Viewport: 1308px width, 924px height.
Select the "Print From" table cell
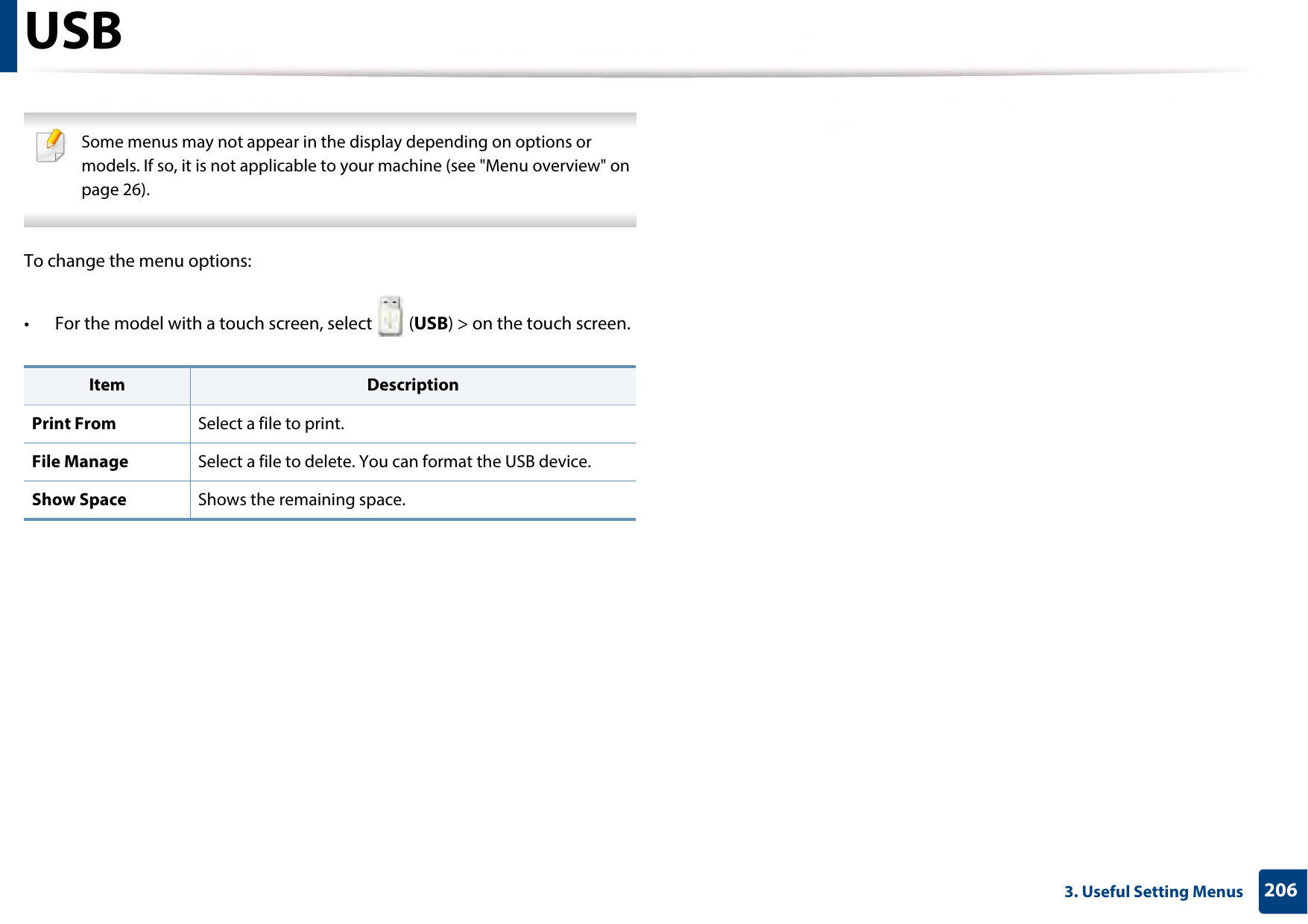tap(107, 424)
